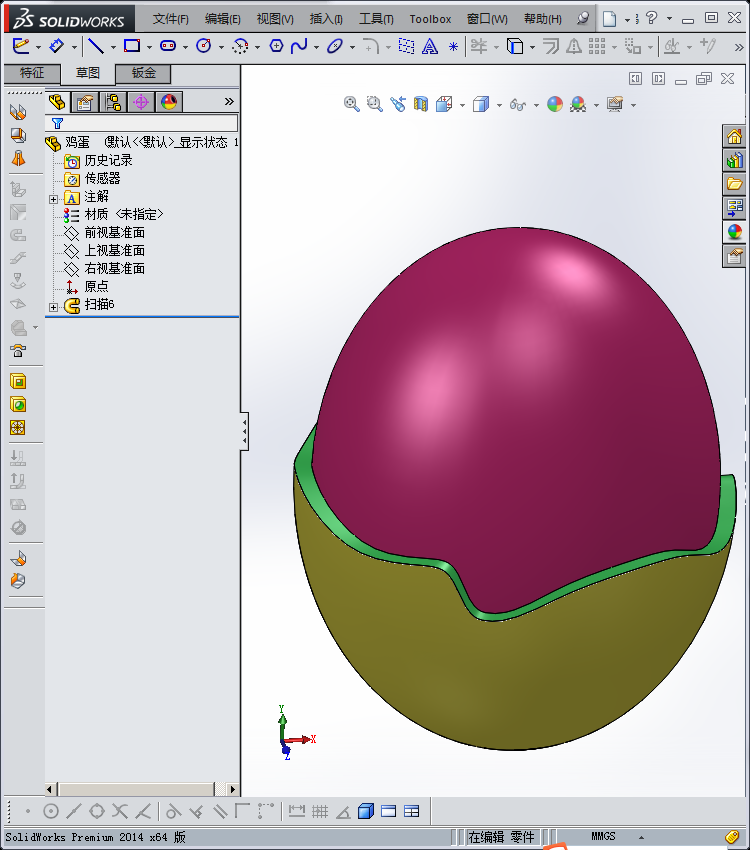
Task: Collapse the feature manager panel handle
Action: (244, 432)
